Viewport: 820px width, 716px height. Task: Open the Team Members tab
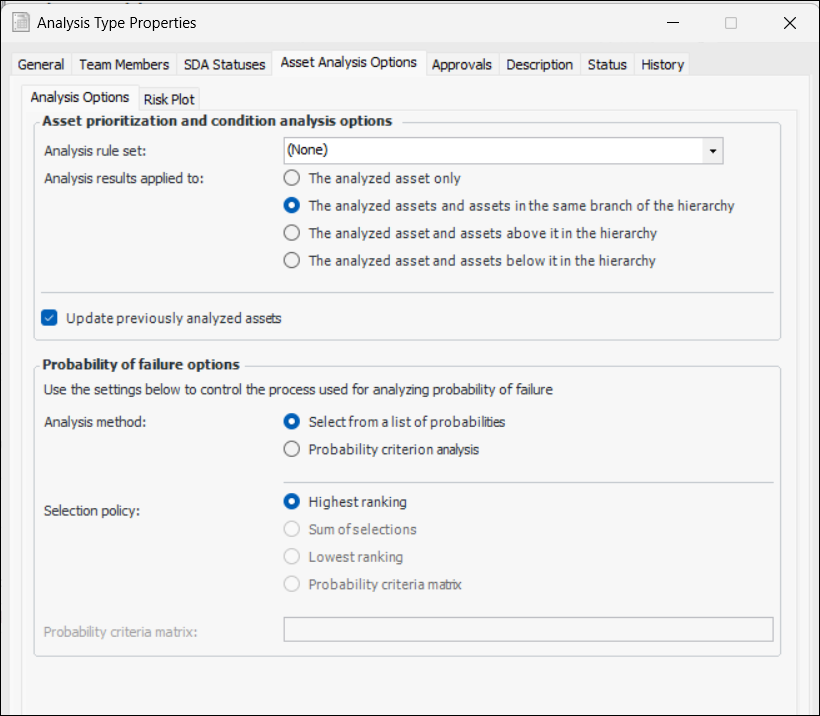pos(124,64)
